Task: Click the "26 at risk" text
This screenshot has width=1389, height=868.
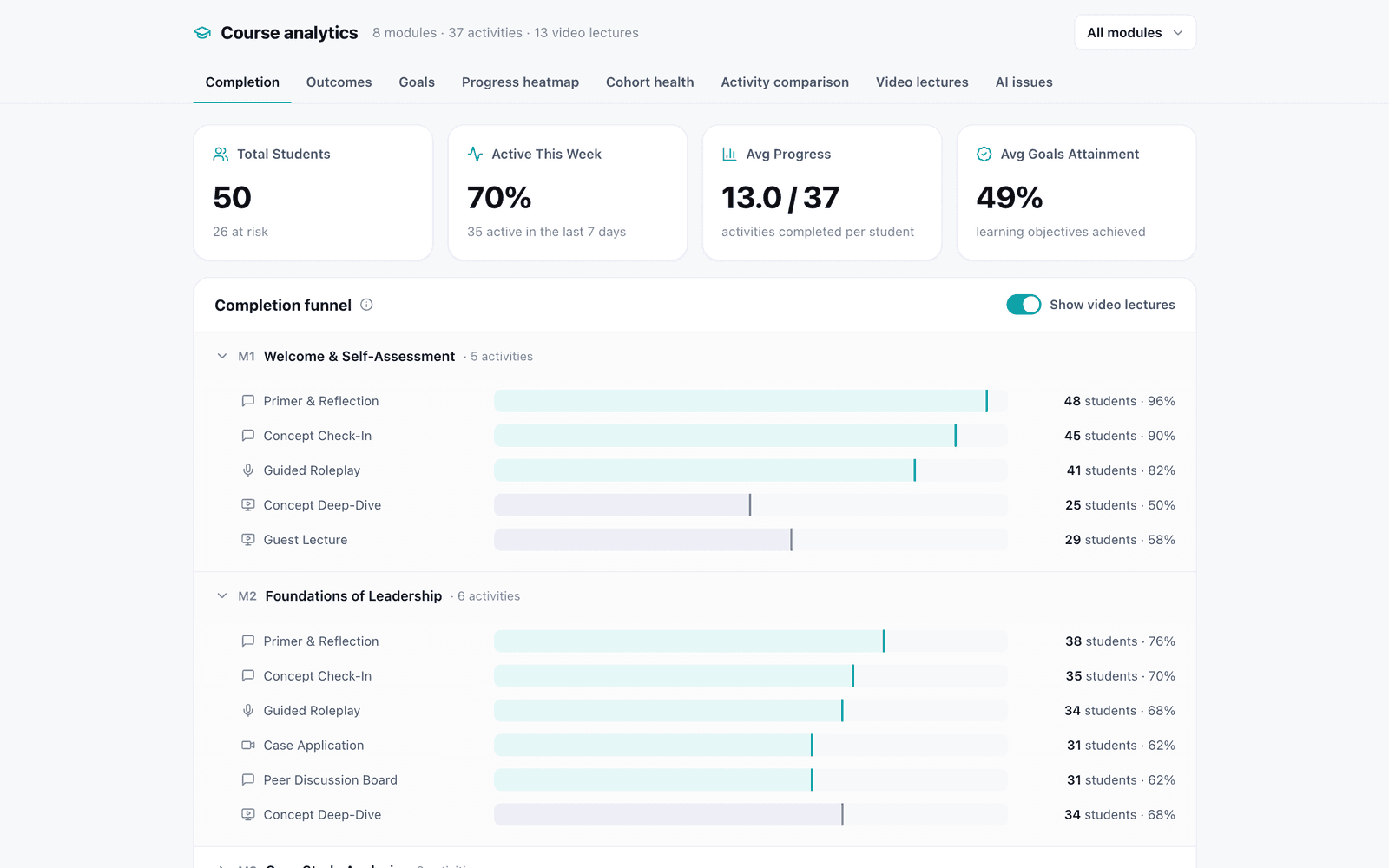Action: tap(240, 232)
